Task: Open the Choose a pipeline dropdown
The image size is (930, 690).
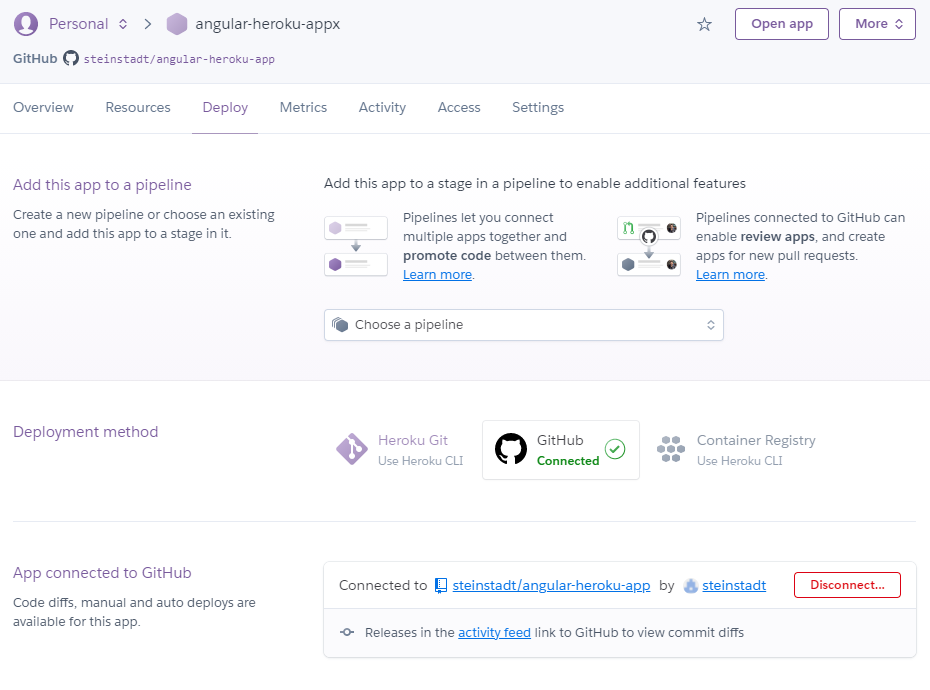Action: pyautogui.click(x=524, y=325)
